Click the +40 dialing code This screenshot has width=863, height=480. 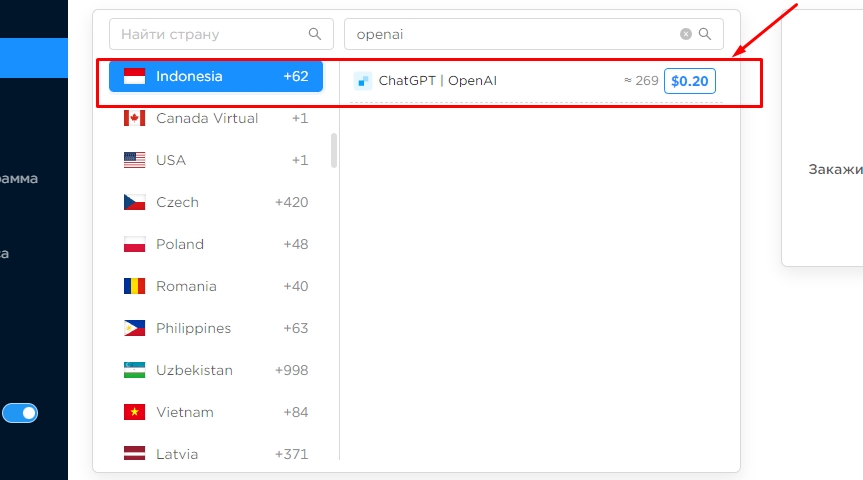point(296,286)
